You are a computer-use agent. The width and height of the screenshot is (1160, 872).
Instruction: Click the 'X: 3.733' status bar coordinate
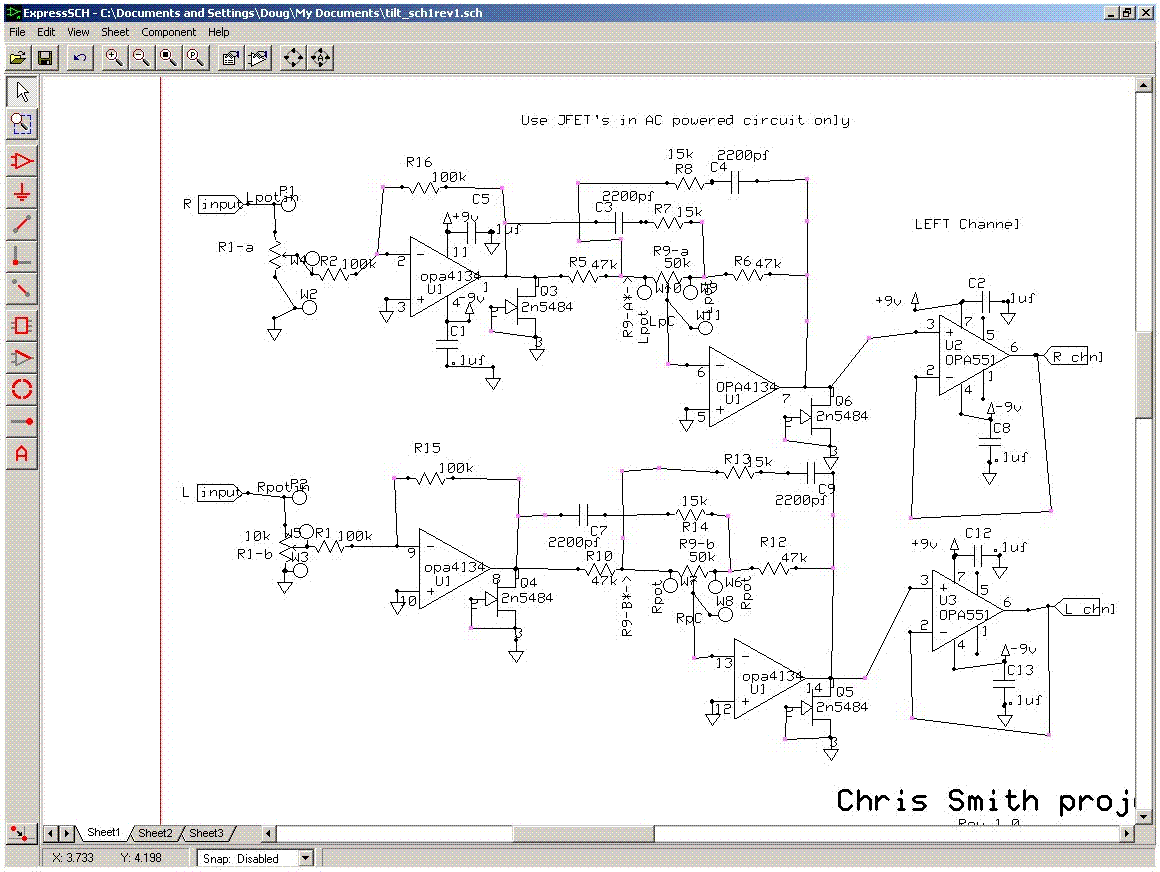click(73, 858)
